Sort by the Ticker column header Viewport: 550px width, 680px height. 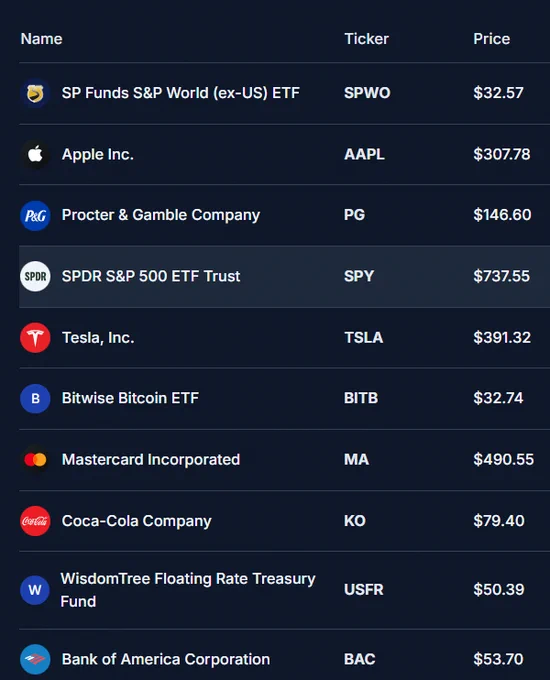pyautogui.click(x=367, y=39)
